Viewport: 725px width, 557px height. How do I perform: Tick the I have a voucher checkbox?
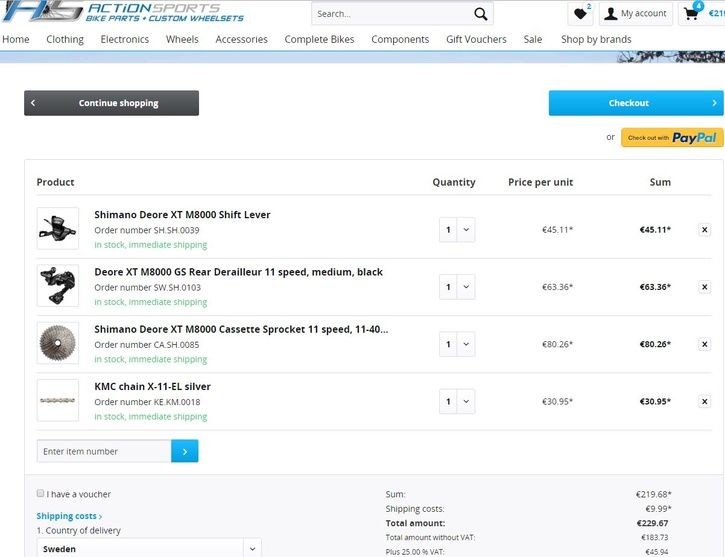(x=40, y=493)
